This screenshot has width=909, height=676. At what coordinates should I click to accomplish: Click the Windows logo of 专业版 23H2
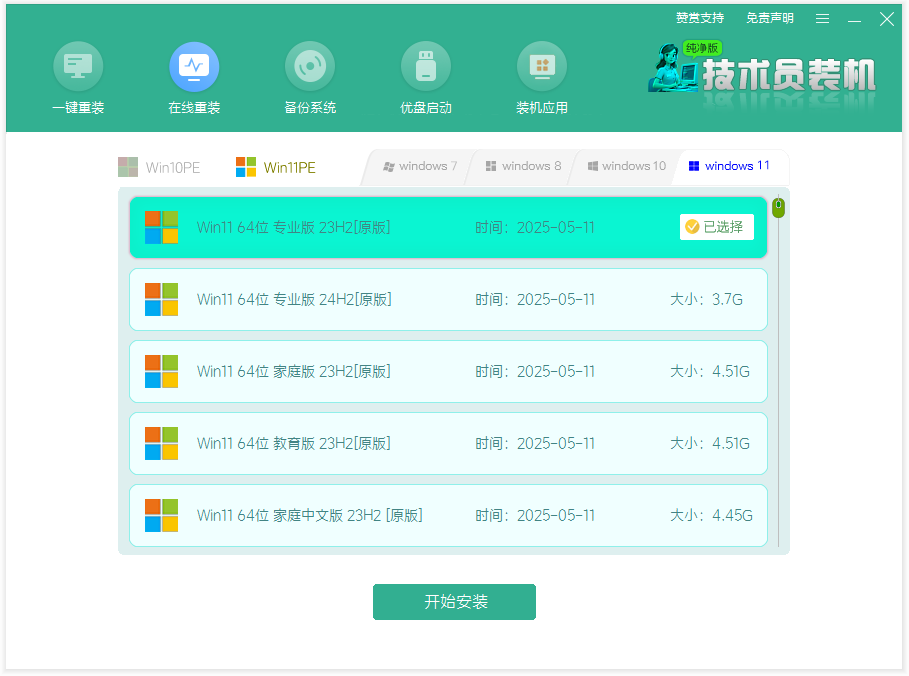[161, 227]
